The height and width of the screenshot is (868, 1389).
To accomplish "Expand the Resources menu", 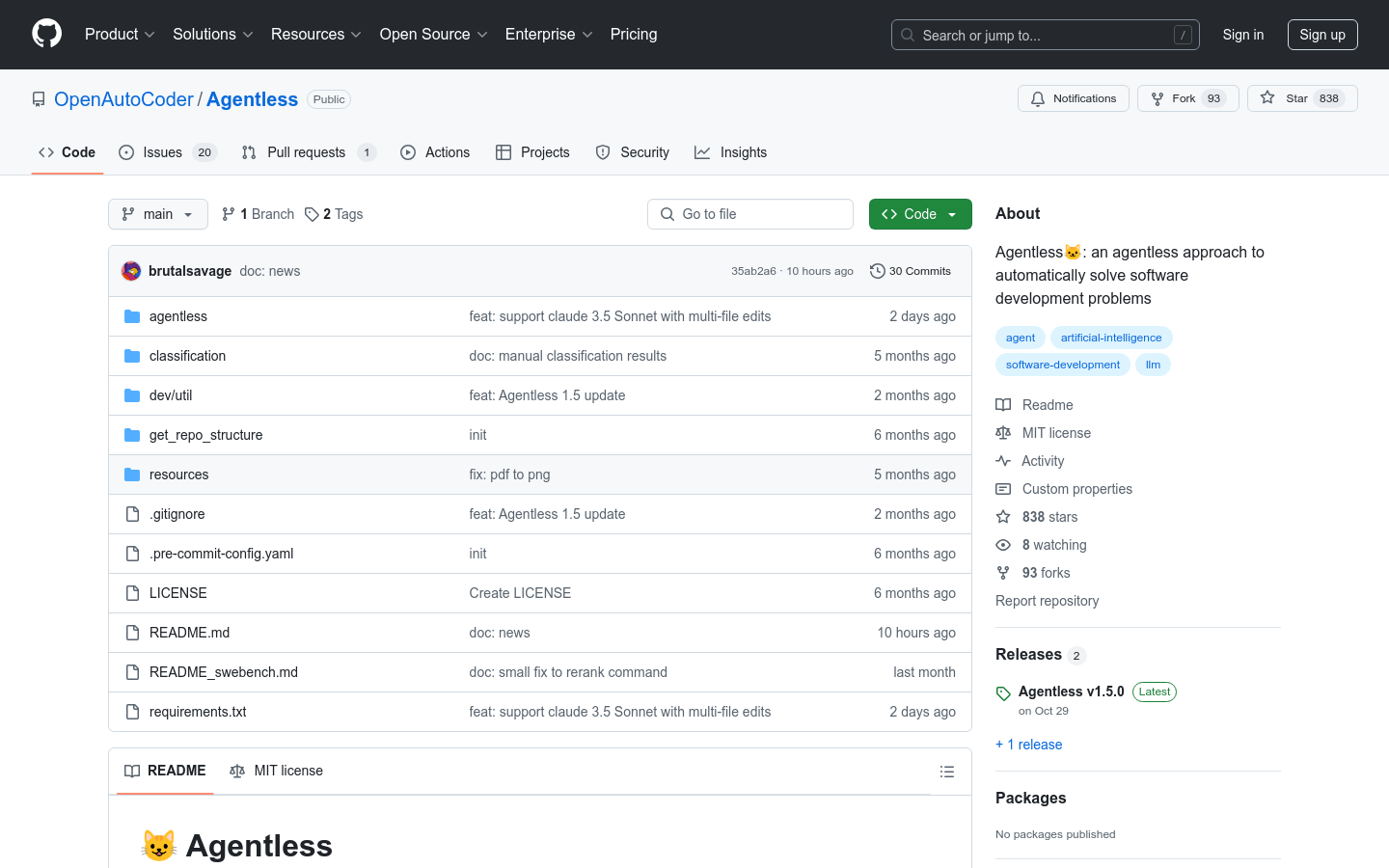I will (316, 35).
